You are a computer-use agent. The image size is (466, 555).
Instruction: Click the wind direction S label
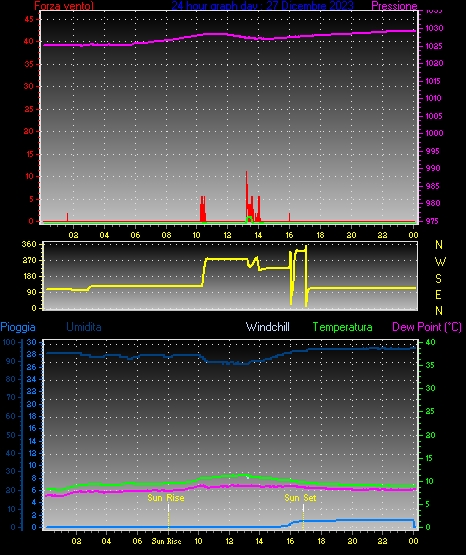coord(438,279)
